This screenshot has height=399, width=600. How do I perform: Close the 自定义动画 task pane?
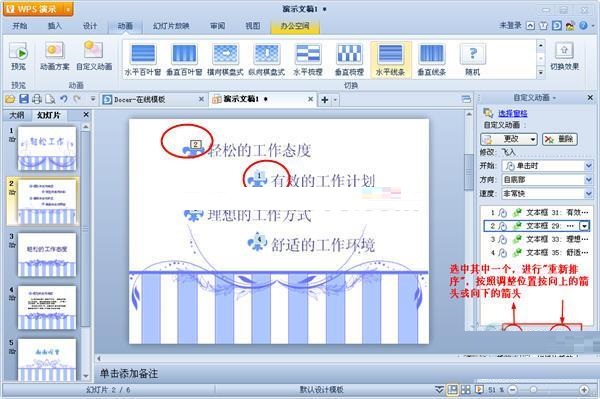(x=590, y=98)
